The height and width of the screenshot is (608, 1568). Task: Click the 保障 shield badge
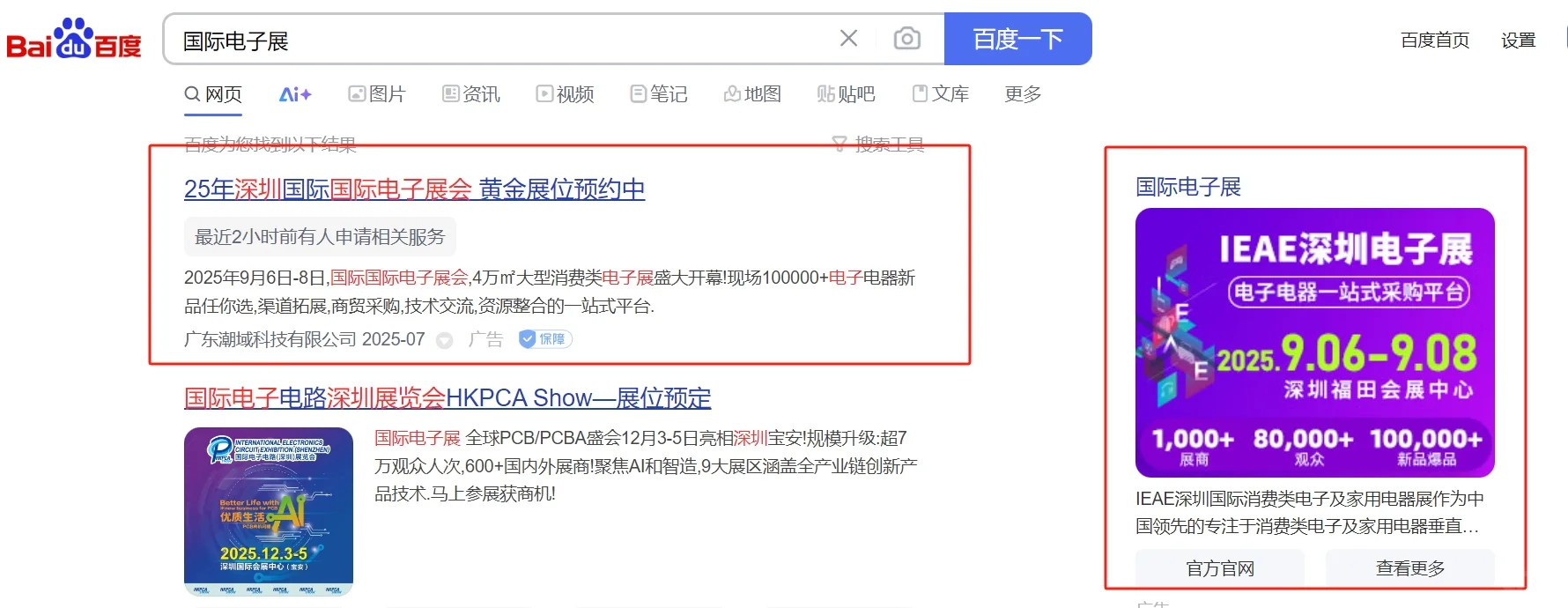point(545,339)
